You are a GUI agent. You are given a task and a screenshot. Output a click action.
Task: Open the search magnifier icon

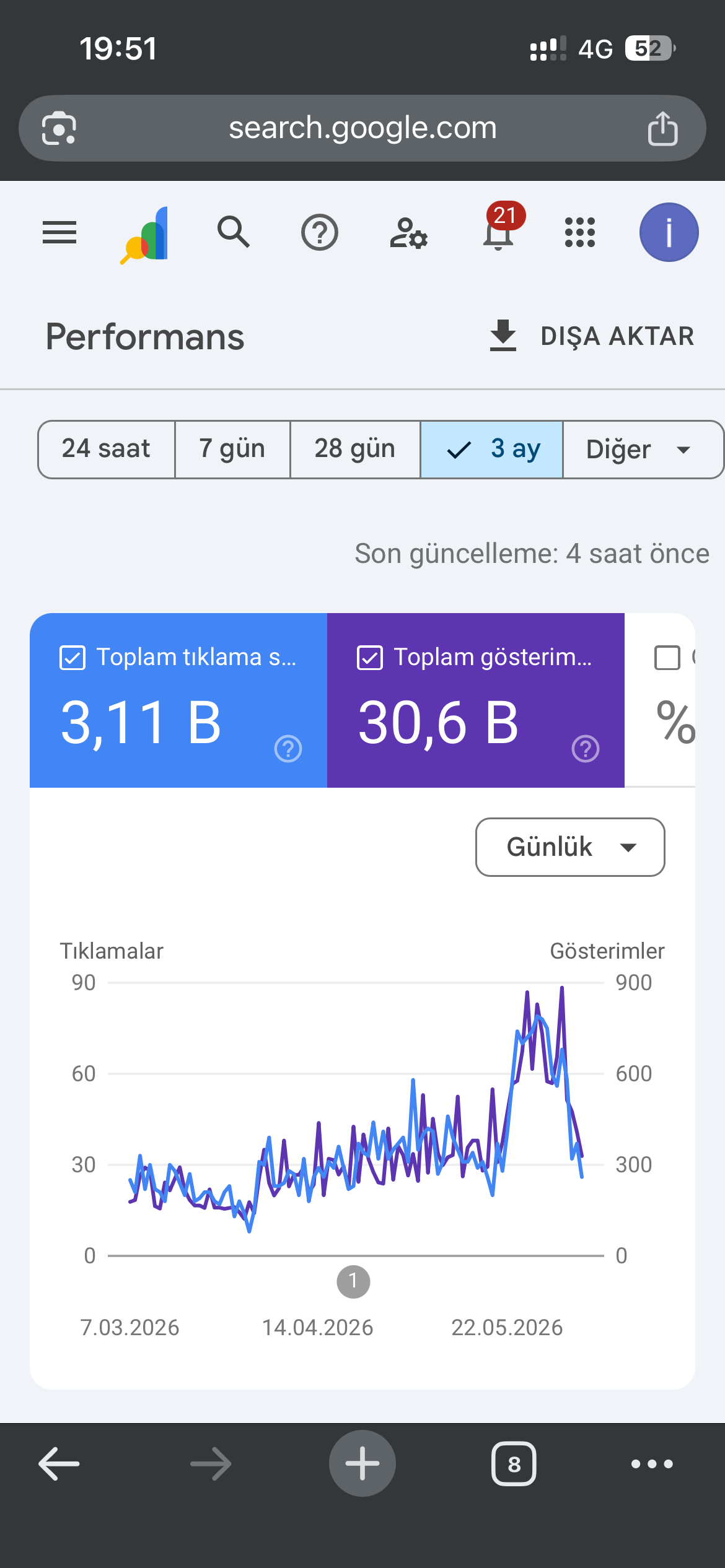pos(234,232)
